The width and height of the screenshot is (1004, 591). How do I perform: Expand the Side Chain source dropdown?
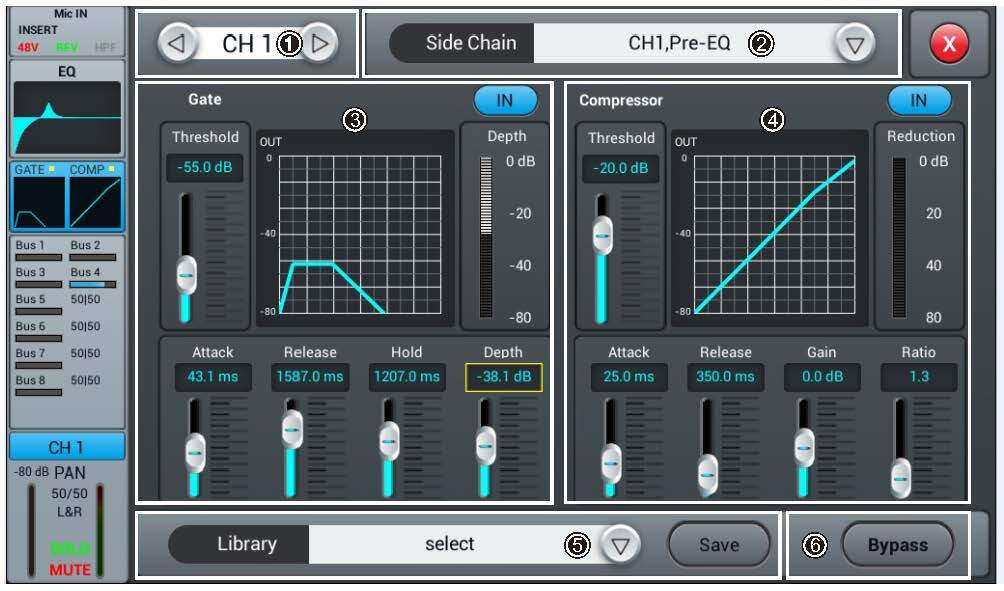854,44
